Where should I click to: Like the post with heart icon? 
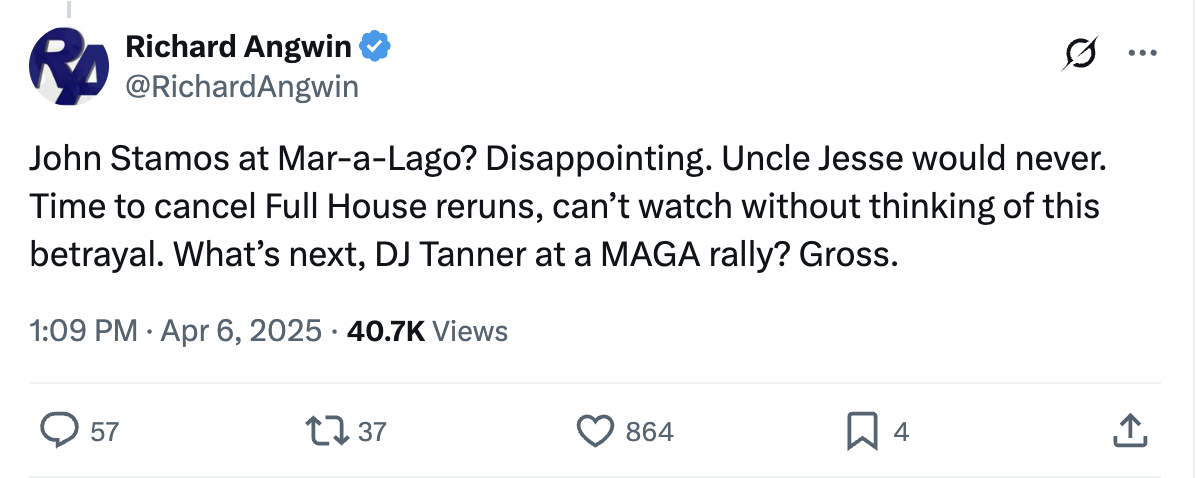595,431
